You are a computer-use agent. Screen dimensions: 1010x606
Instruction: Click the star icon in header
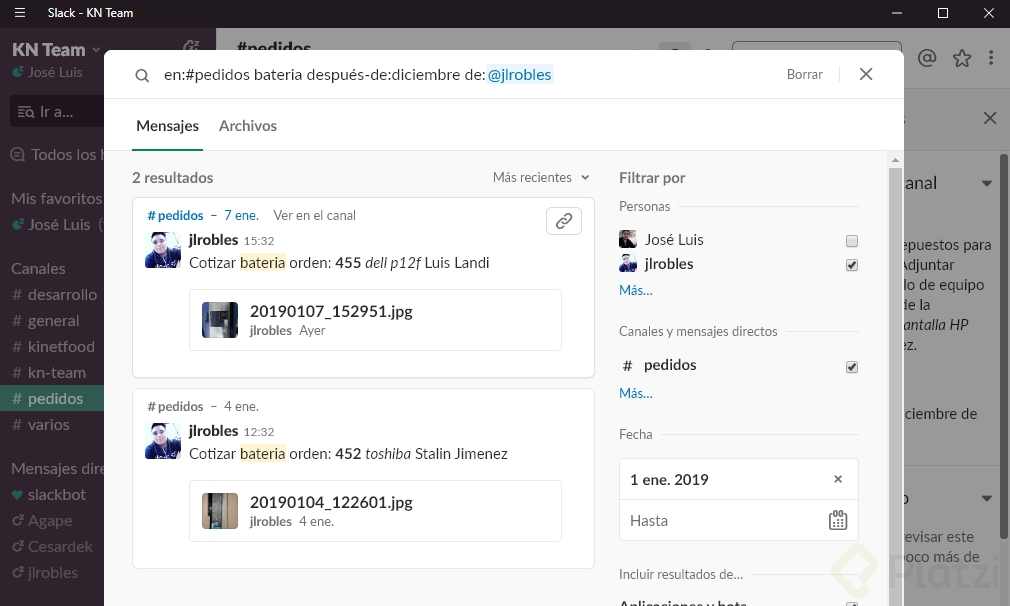962,58
